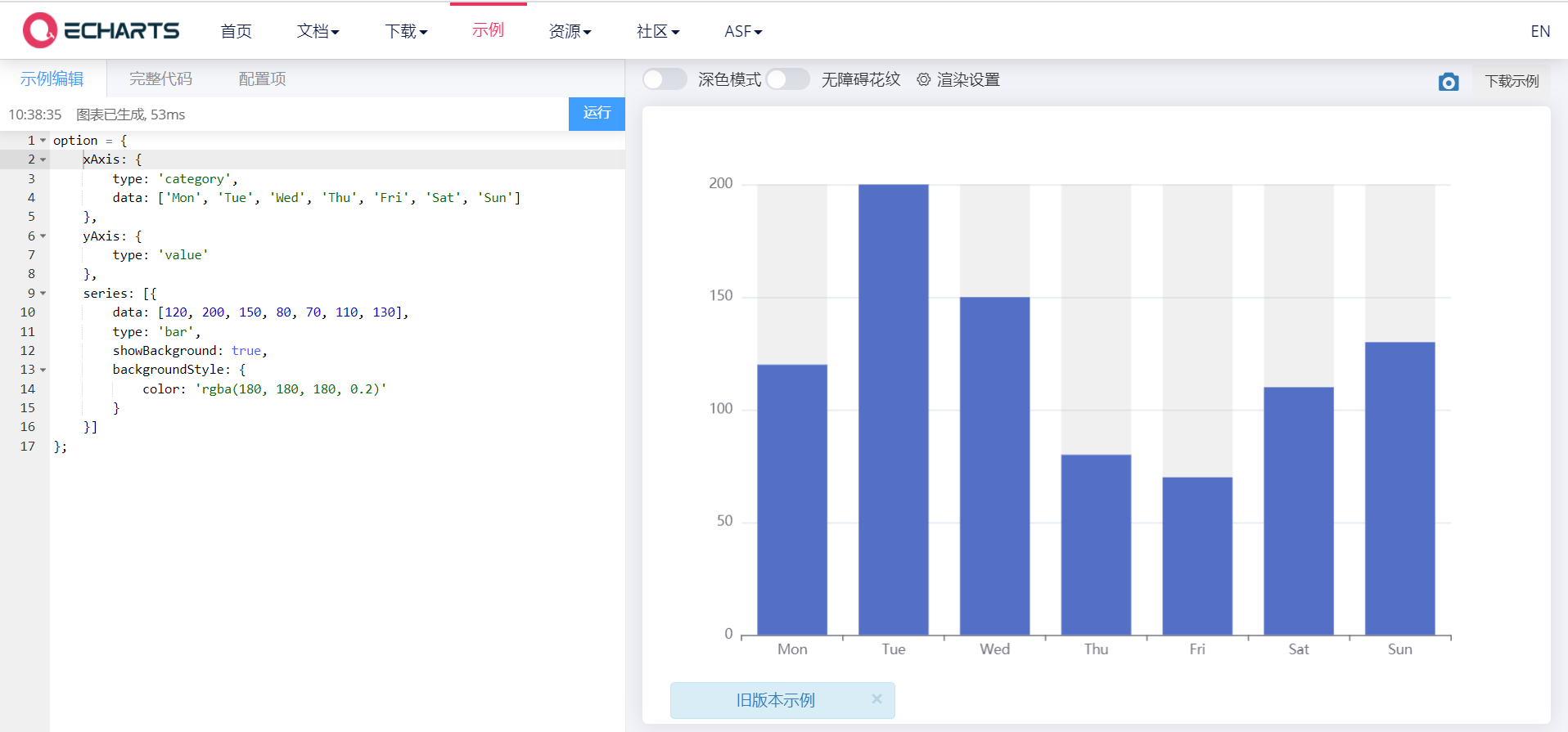1568x732 pixels.
Task: Click the gear icon for render settings
Action: point(923,79)
